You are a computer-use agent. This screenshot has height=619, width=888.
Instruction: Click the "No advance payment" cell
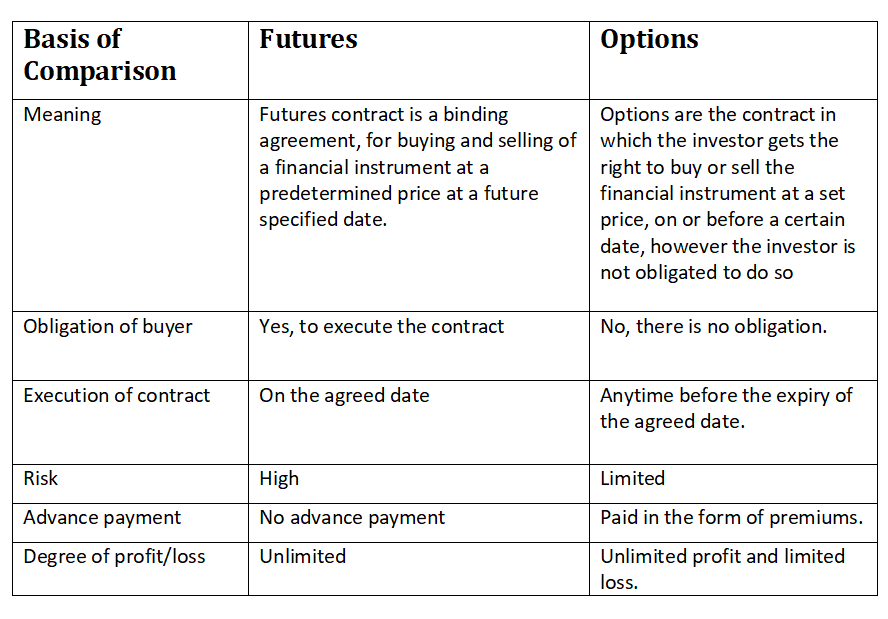pyautogui.click(x=352, y=518)
